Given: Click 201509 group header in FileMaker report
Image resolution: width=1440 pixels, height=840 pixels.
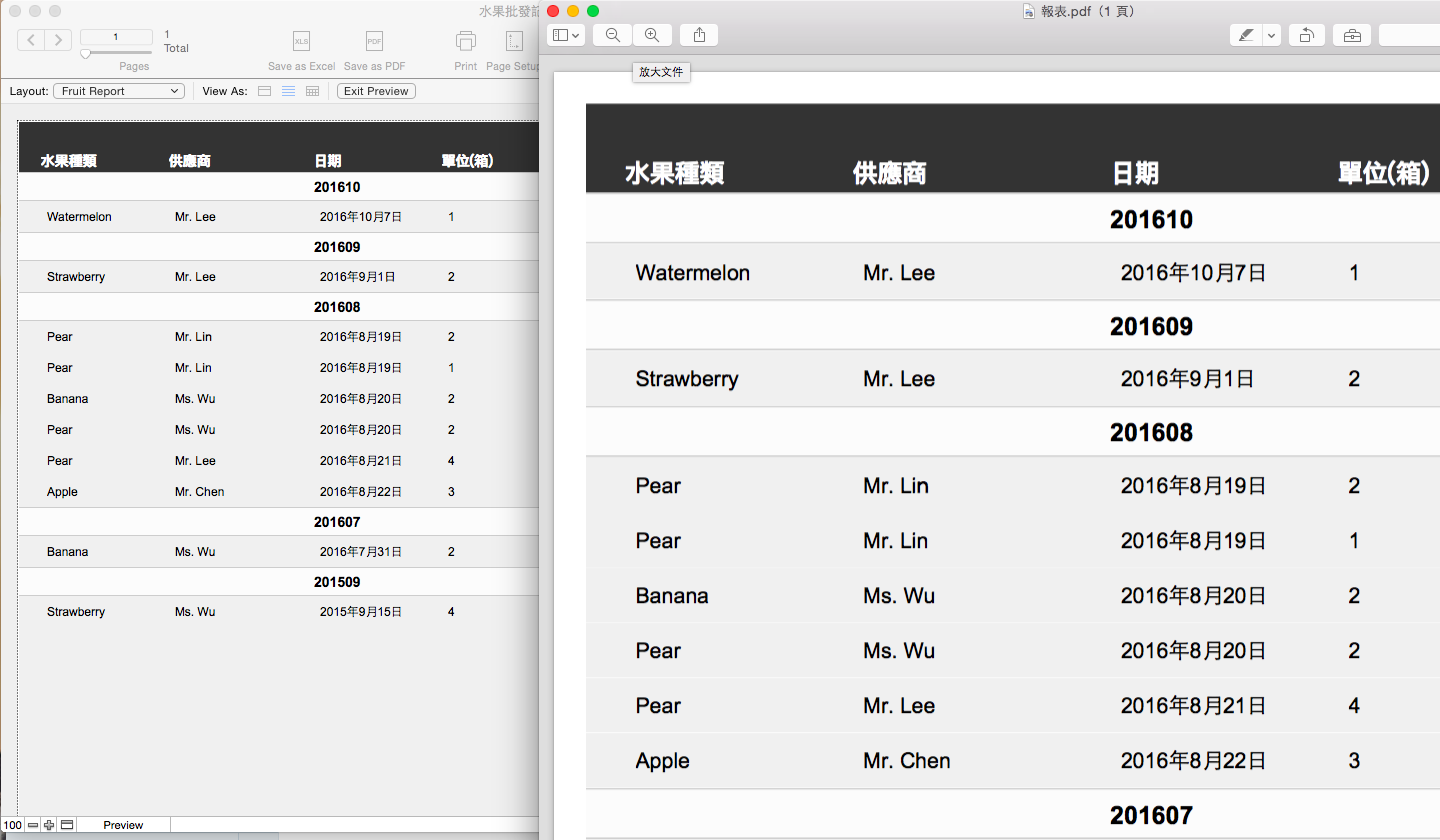Looking at the screenshot, I should tap(337, 582).
